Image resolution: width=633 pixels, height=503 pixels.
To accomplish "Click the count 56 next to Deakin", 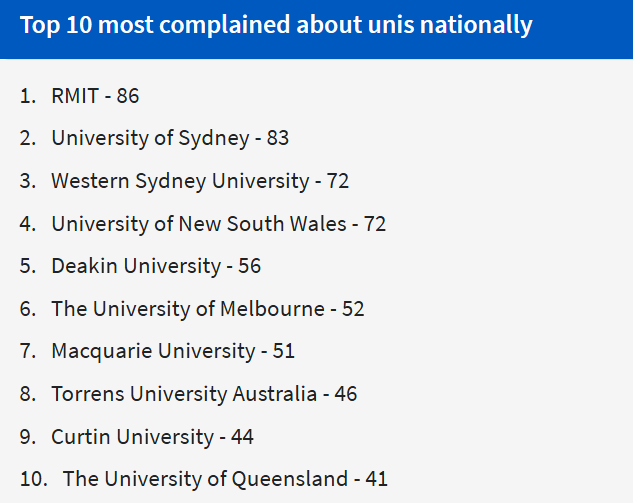I will (x=250, y=266).
